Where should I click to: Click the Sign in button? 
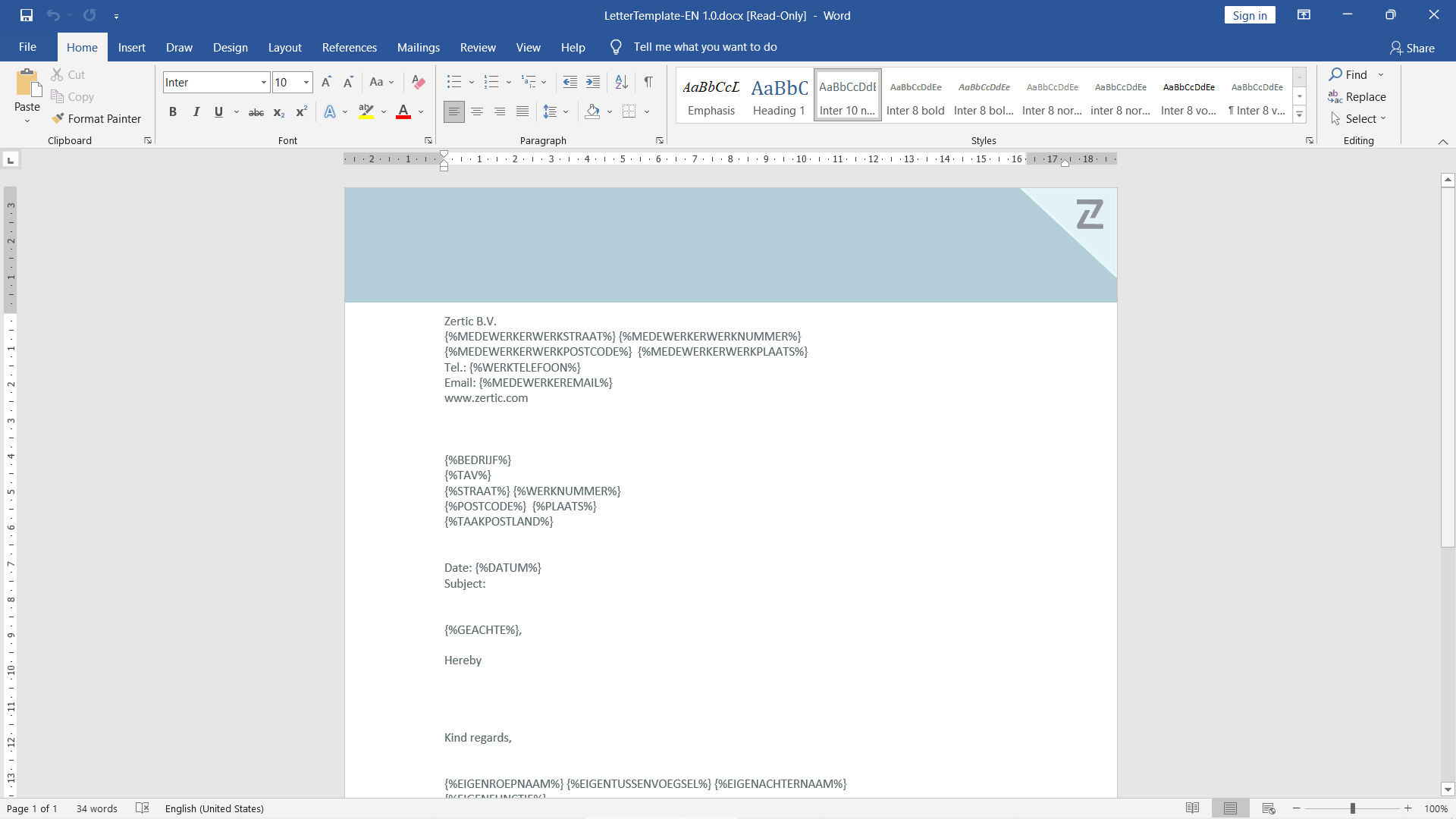(1249, 15)
